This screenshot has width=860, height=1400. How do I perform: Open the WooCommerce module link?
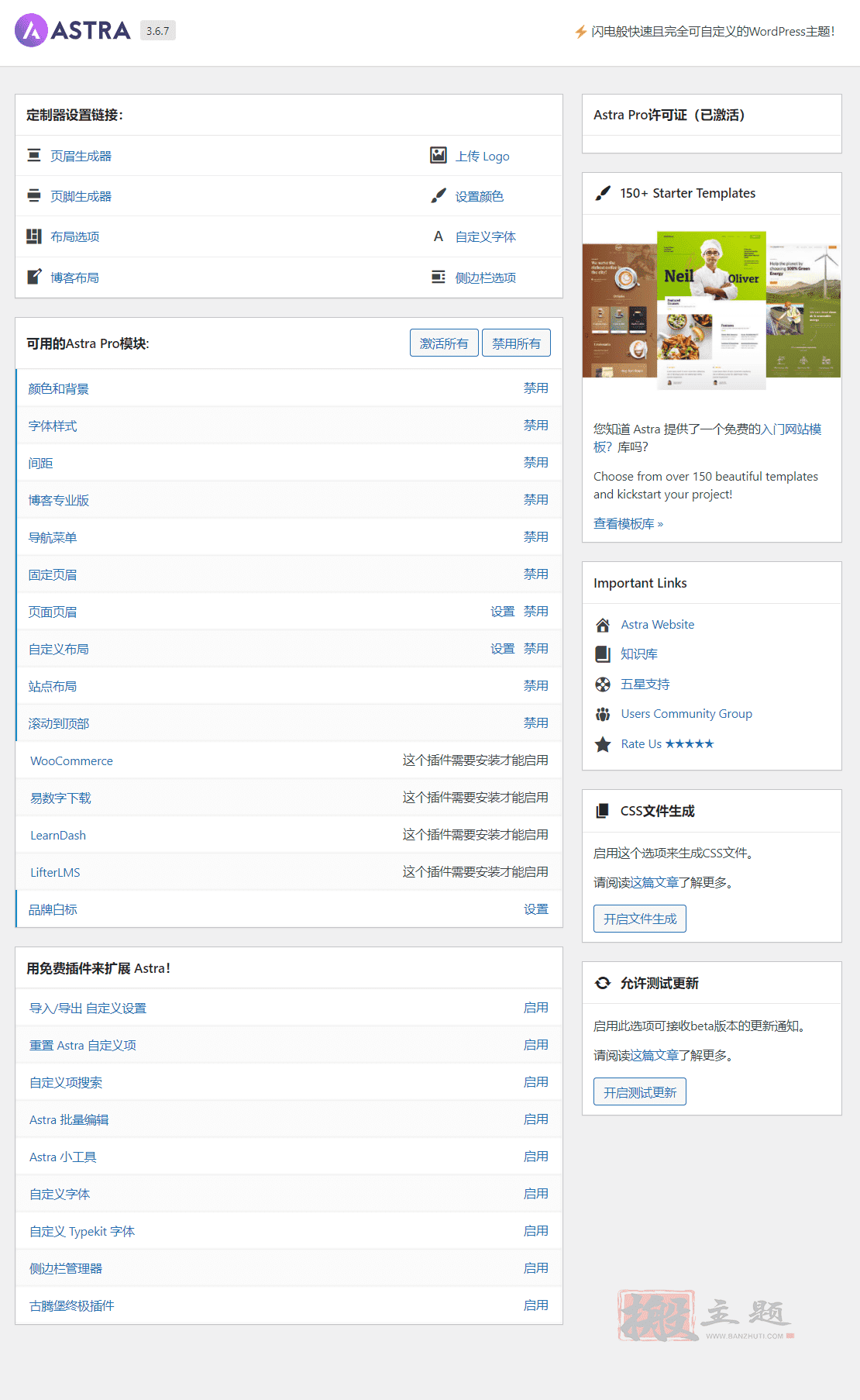pyautogui.click(x=71, y=760)
